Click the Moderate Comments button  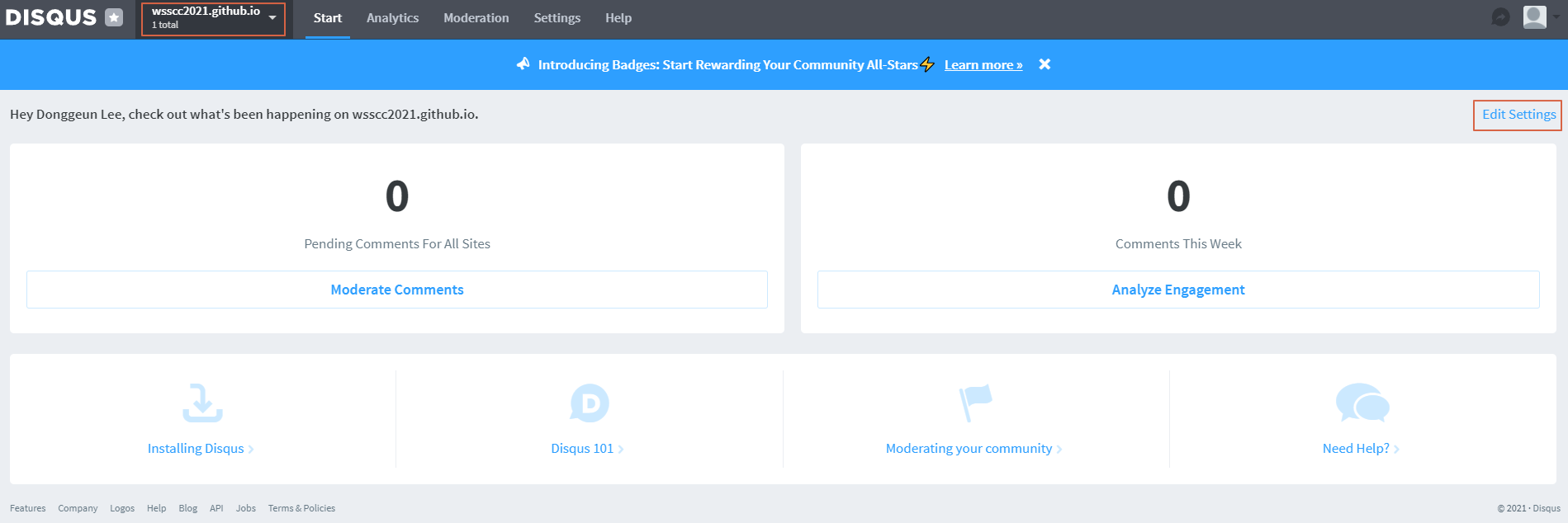point(397,290)
